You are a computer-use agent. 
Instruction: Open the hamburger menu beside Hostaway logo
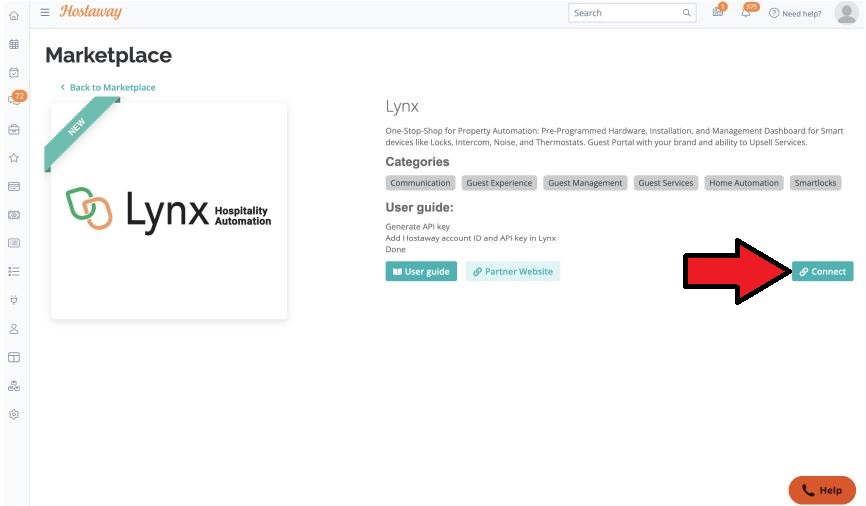(x=45, y=12)
